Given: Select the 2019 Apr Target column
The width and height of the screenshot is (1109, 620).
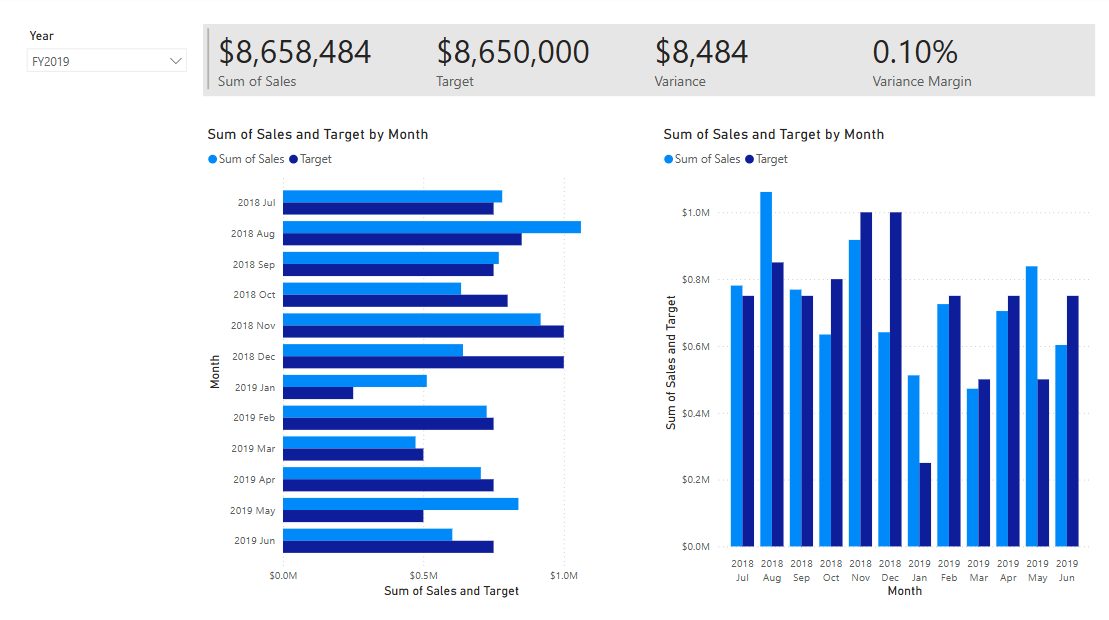Looking at the screenshot, I should coord(1014,421).
